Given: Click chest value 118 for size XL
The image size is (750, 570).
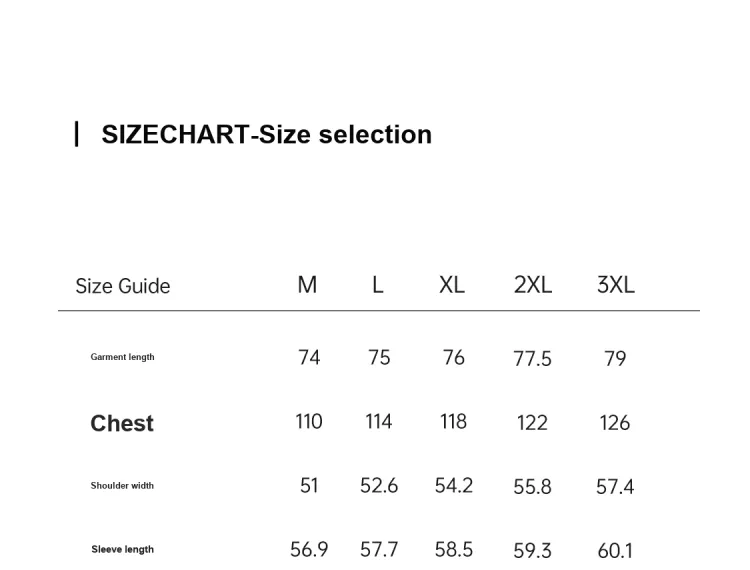Looking at the screenshot, I should tap(453, 422).
